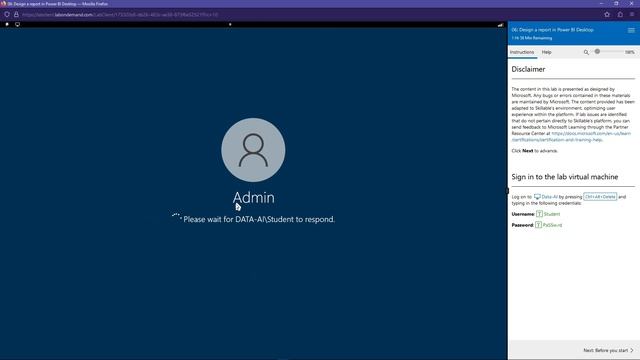The height and width of the screenshot is (360, 640).
Task: Click the signal strength icon in VM toolbar
Action: click(x=500, y=25)
